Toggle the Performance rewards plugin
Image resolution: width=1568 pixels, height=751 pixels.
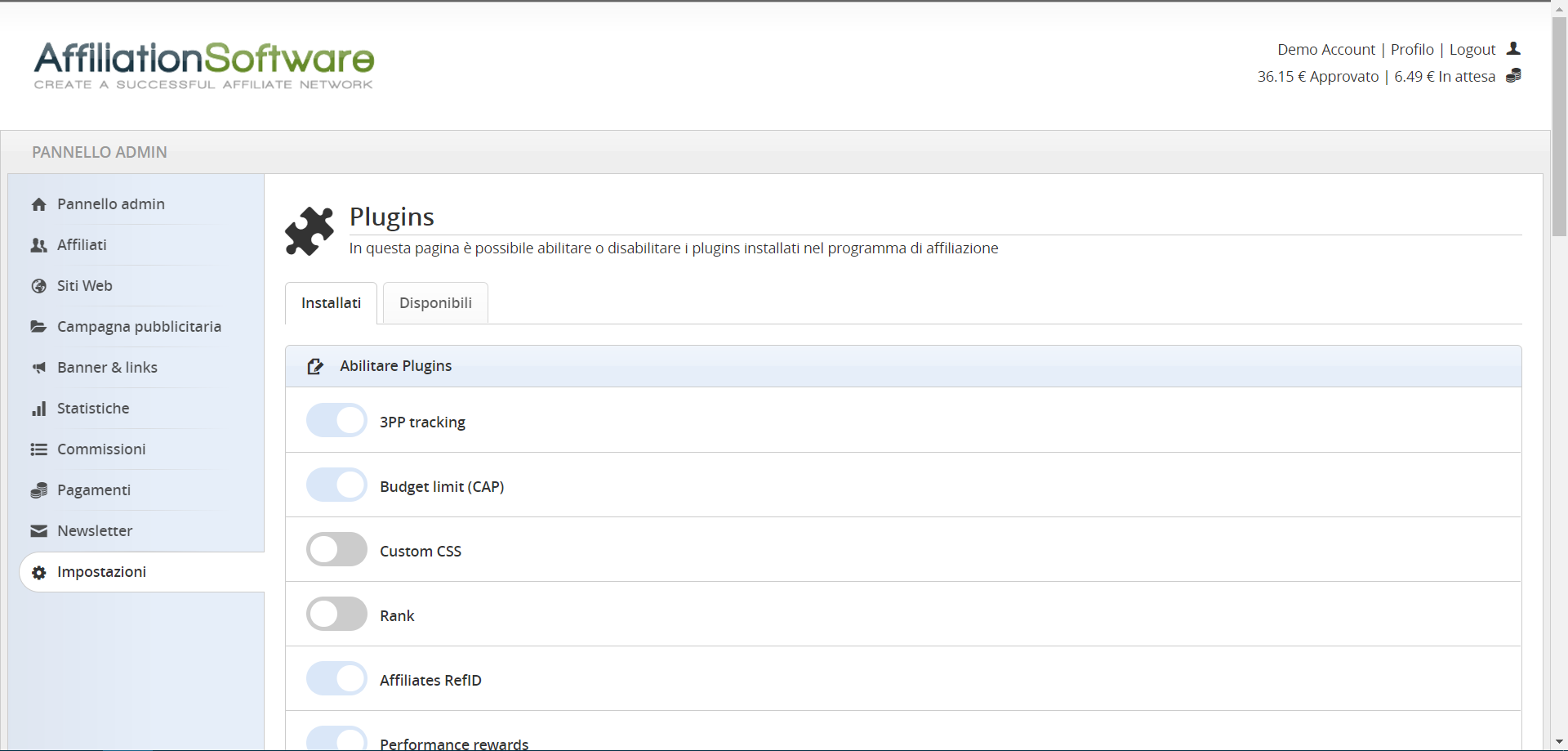click(336, 738)
